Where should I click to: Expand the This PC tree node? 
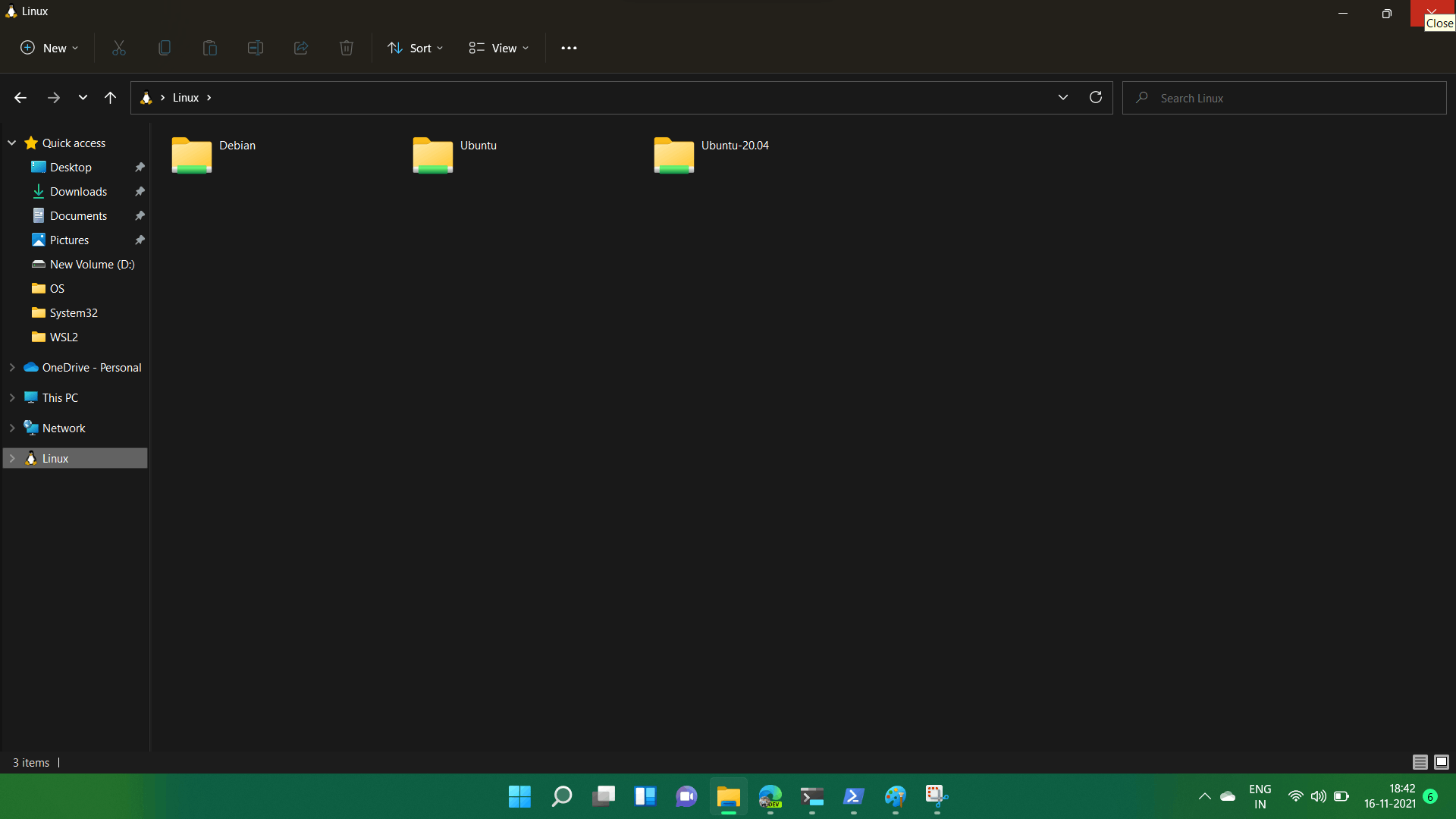point(12,397)
